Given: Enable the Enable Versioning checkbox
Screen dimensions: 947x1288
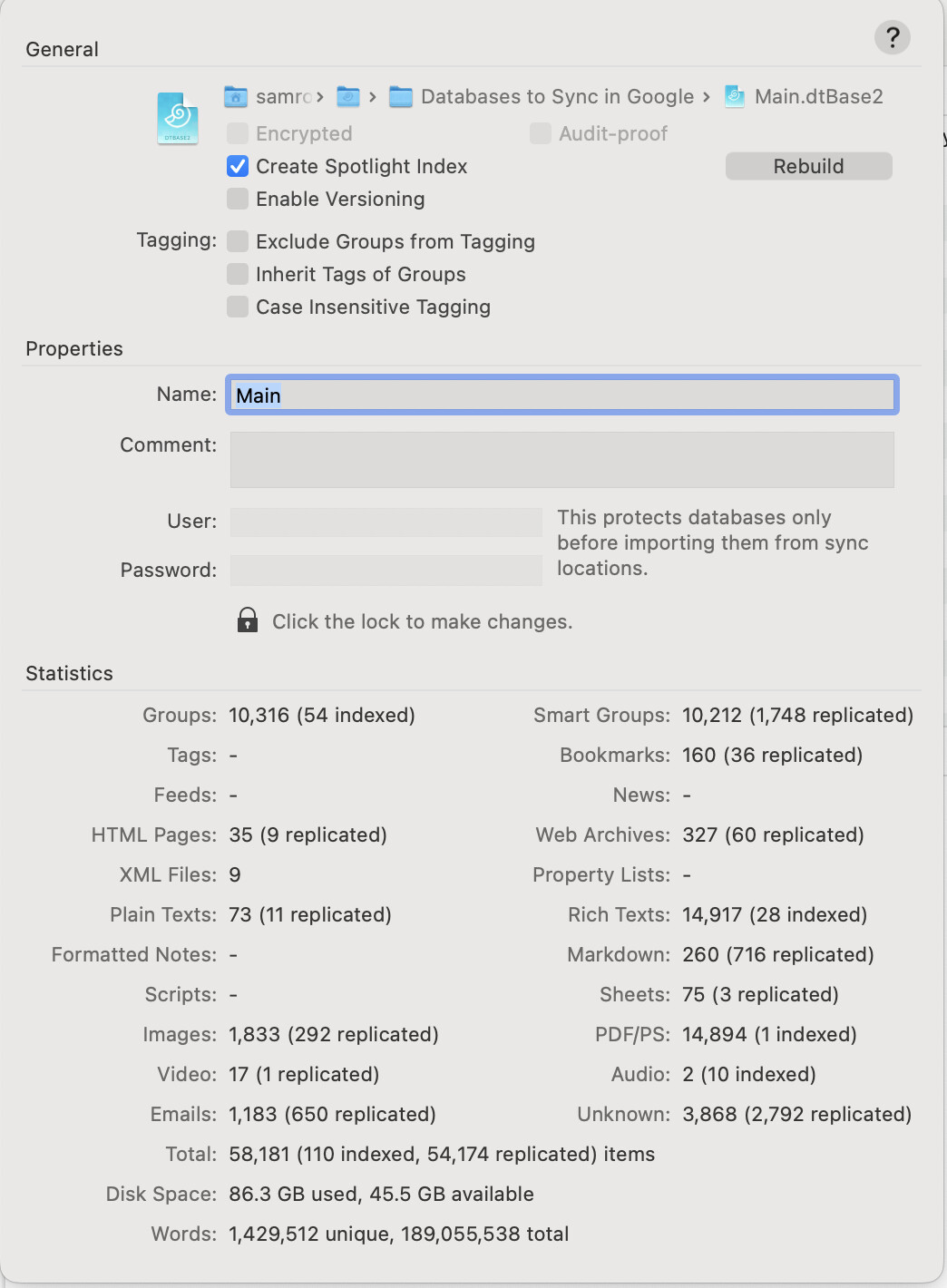Looking at the screenshot, I should pos(238,199).
